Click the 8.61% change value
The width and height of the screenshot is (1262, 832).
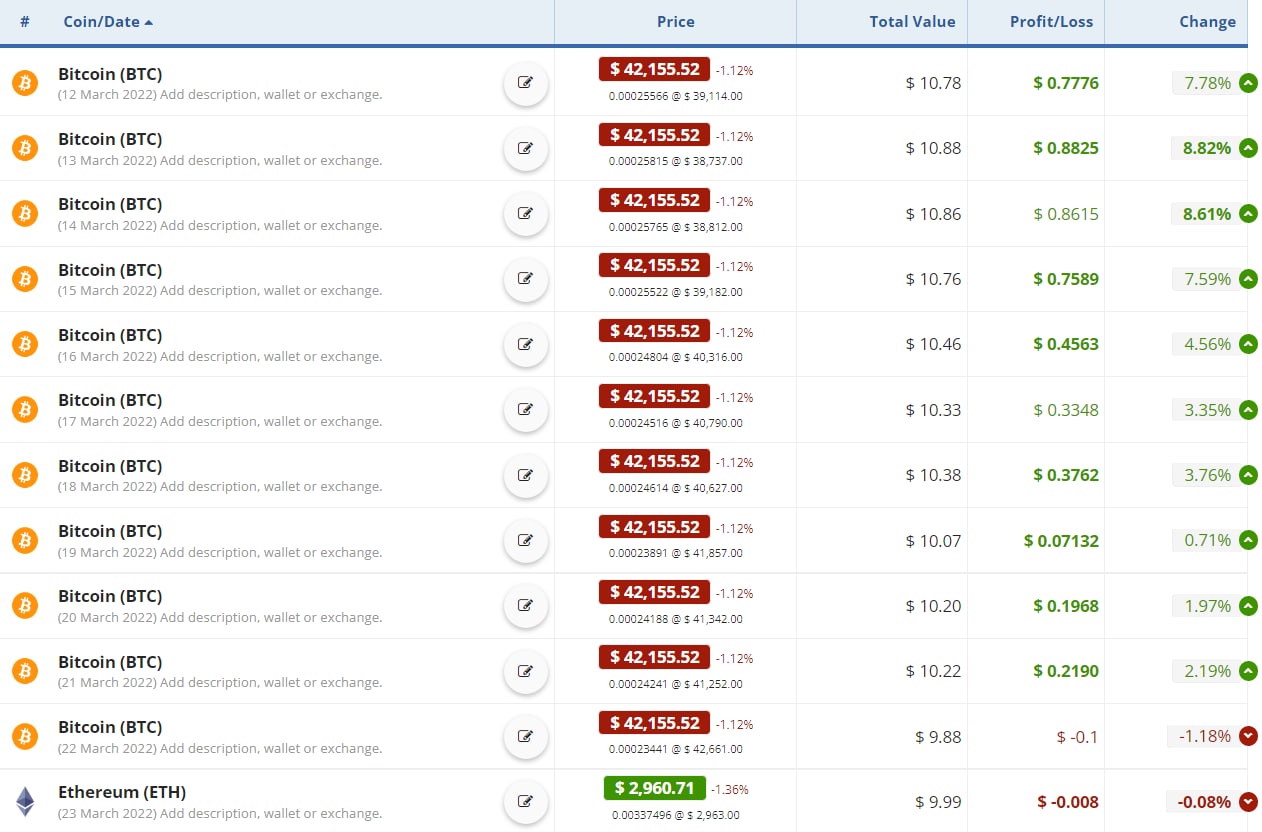click(x=1207, y=213)
